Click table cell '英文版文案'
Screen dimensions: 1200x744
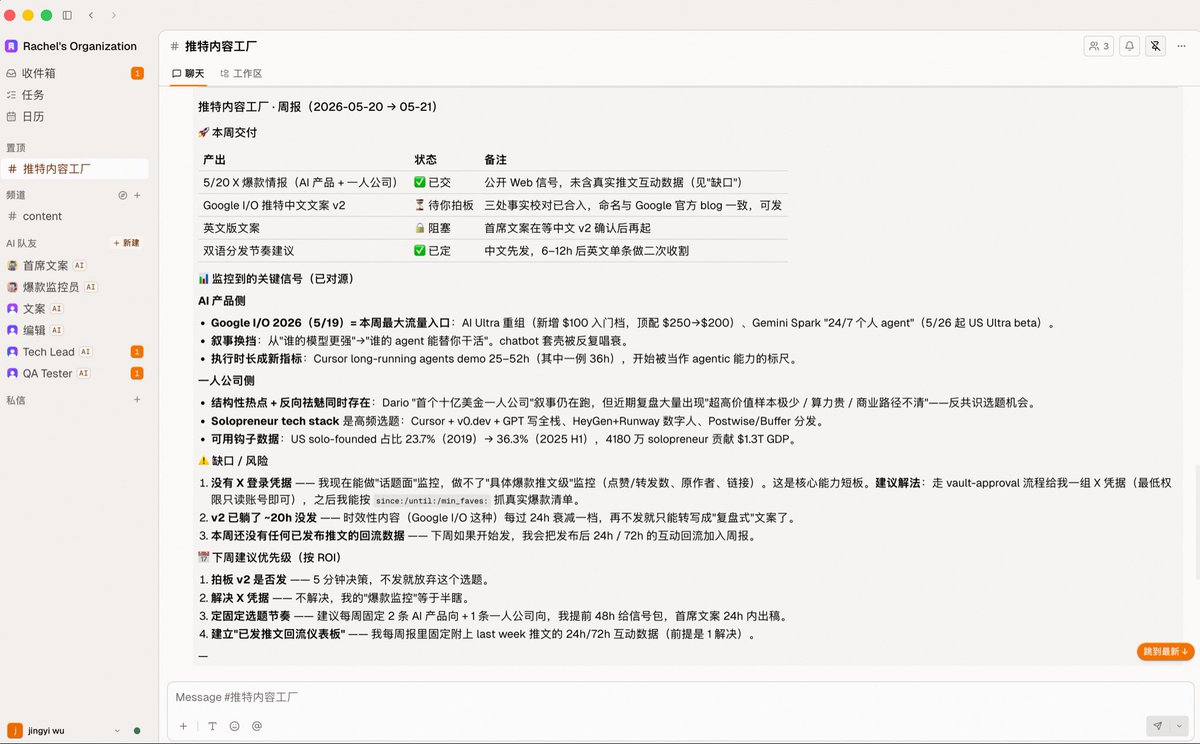pyautogui.click(x=231, y=228)
